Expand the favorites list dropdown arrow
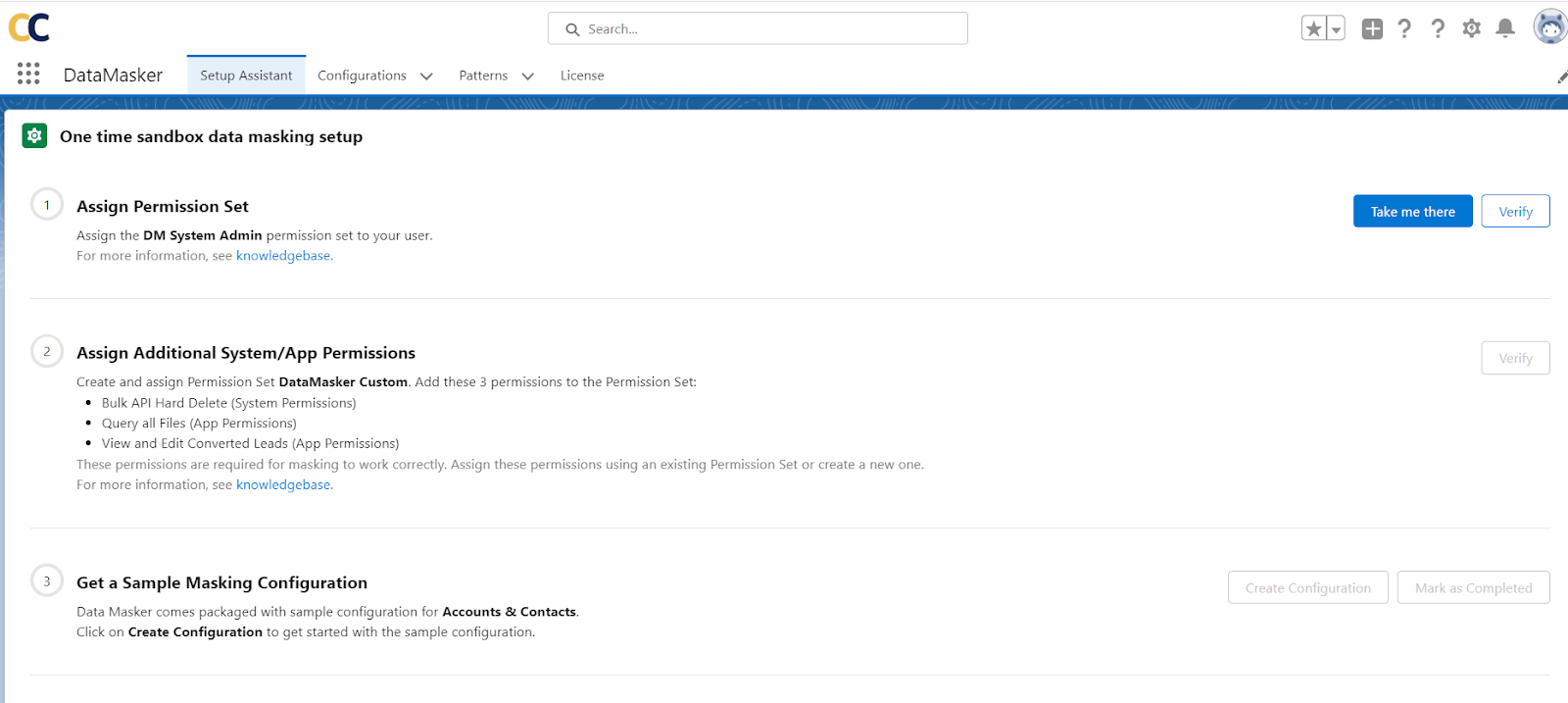 (1336, 29)
